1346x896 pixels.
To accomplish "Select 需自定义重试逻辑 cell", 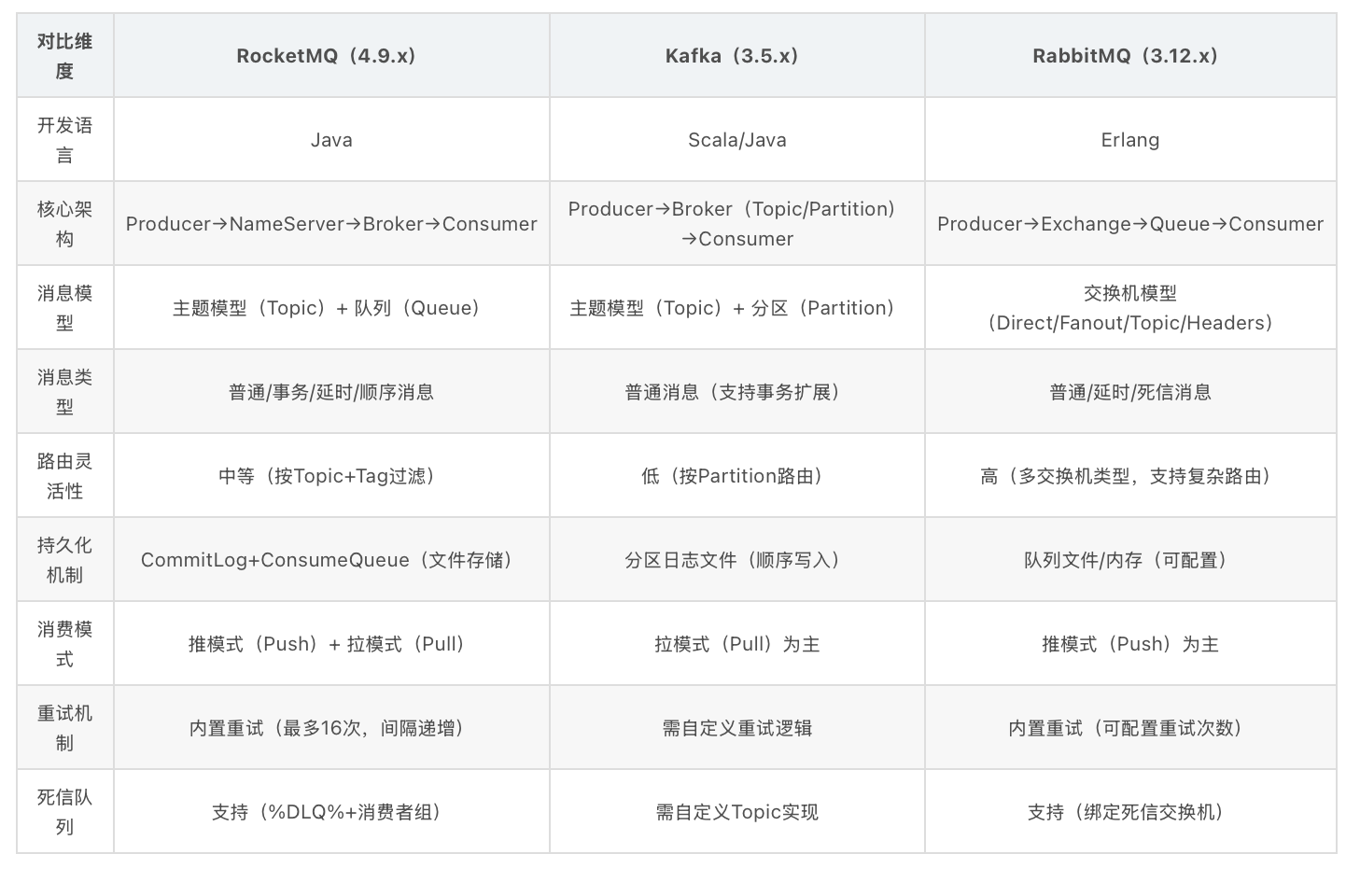I will pos(737,727).
